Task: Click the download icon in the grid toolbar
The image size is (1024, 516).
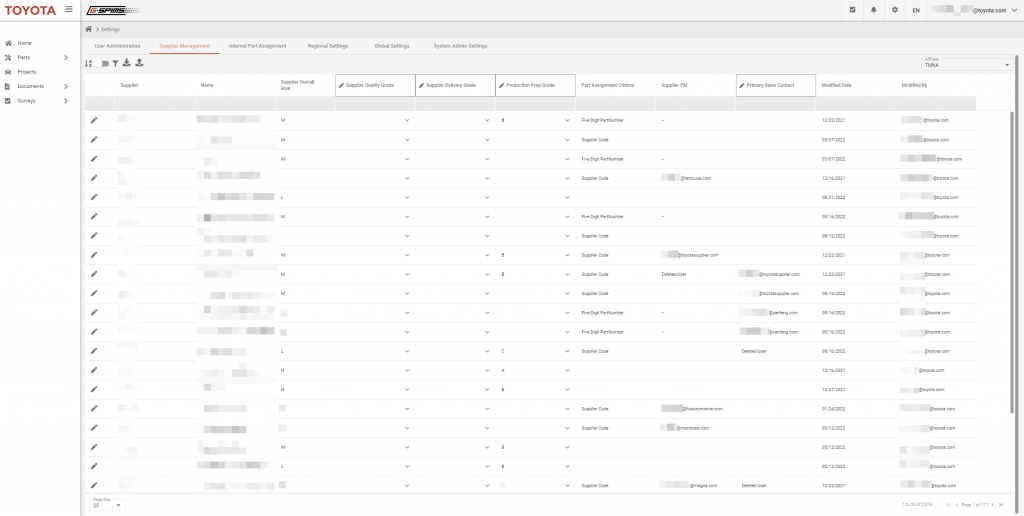Action: [127, 63]
